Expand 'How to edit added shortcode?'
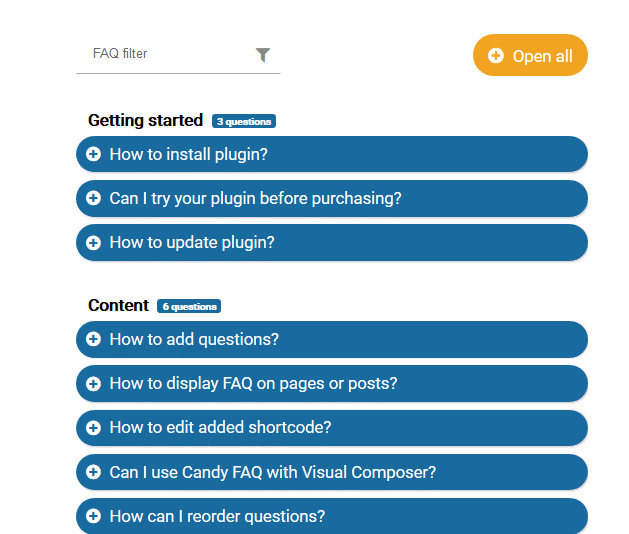This screenshot has height=534, width=629. tap(332, 428)
